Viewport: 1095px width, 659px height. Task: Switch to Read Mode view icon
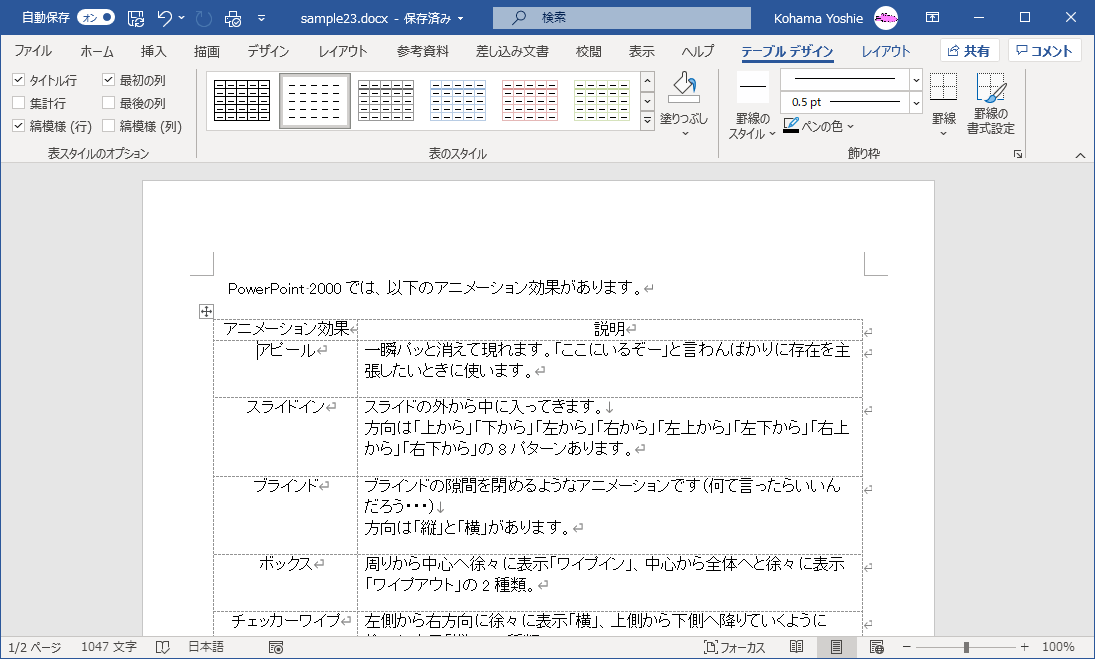click(x=796, y=647)
